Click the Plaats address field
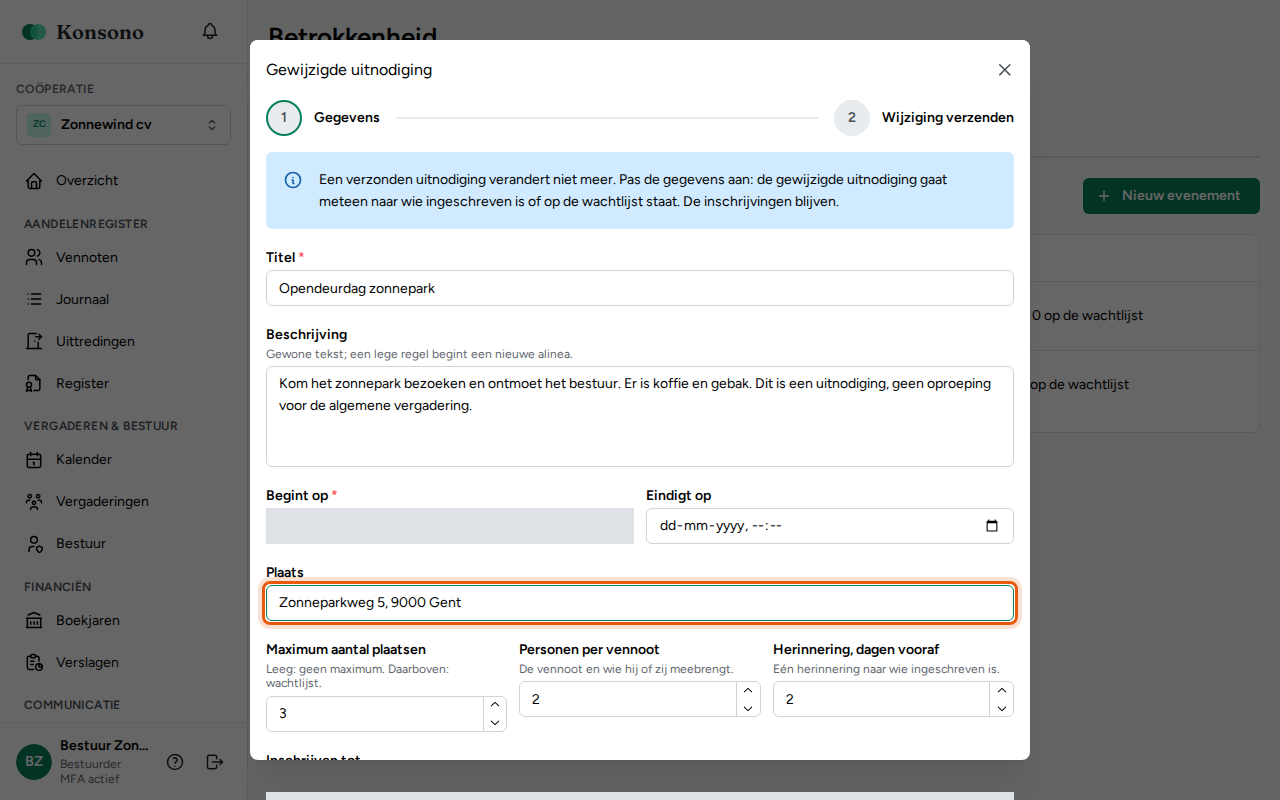The image size is (1280, 800). click(x=640, y=603)
